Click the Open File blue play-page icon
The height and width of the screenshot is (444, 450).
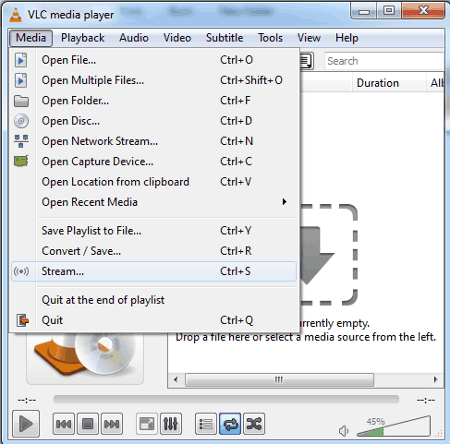pyautogui.click(x=21, y=60)
